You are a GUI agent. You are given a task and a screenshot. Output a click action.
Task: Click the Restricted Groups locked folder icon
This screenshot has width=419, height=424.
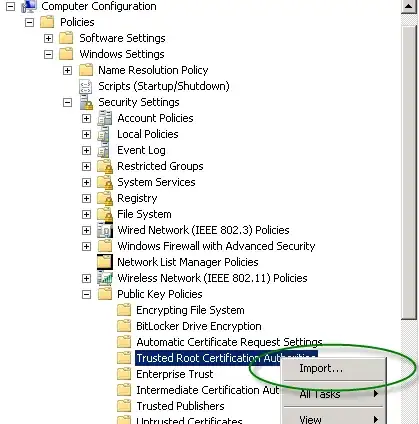click(105, 166)
